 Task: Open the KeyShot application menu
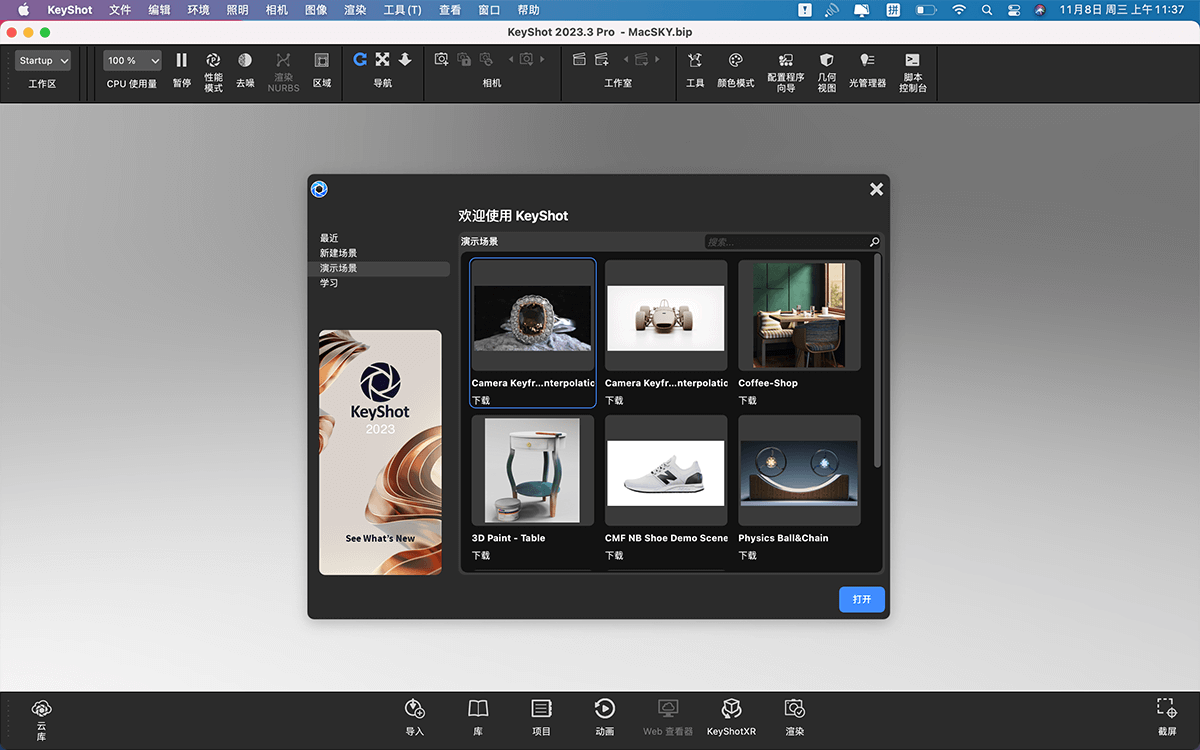(70, 9)
